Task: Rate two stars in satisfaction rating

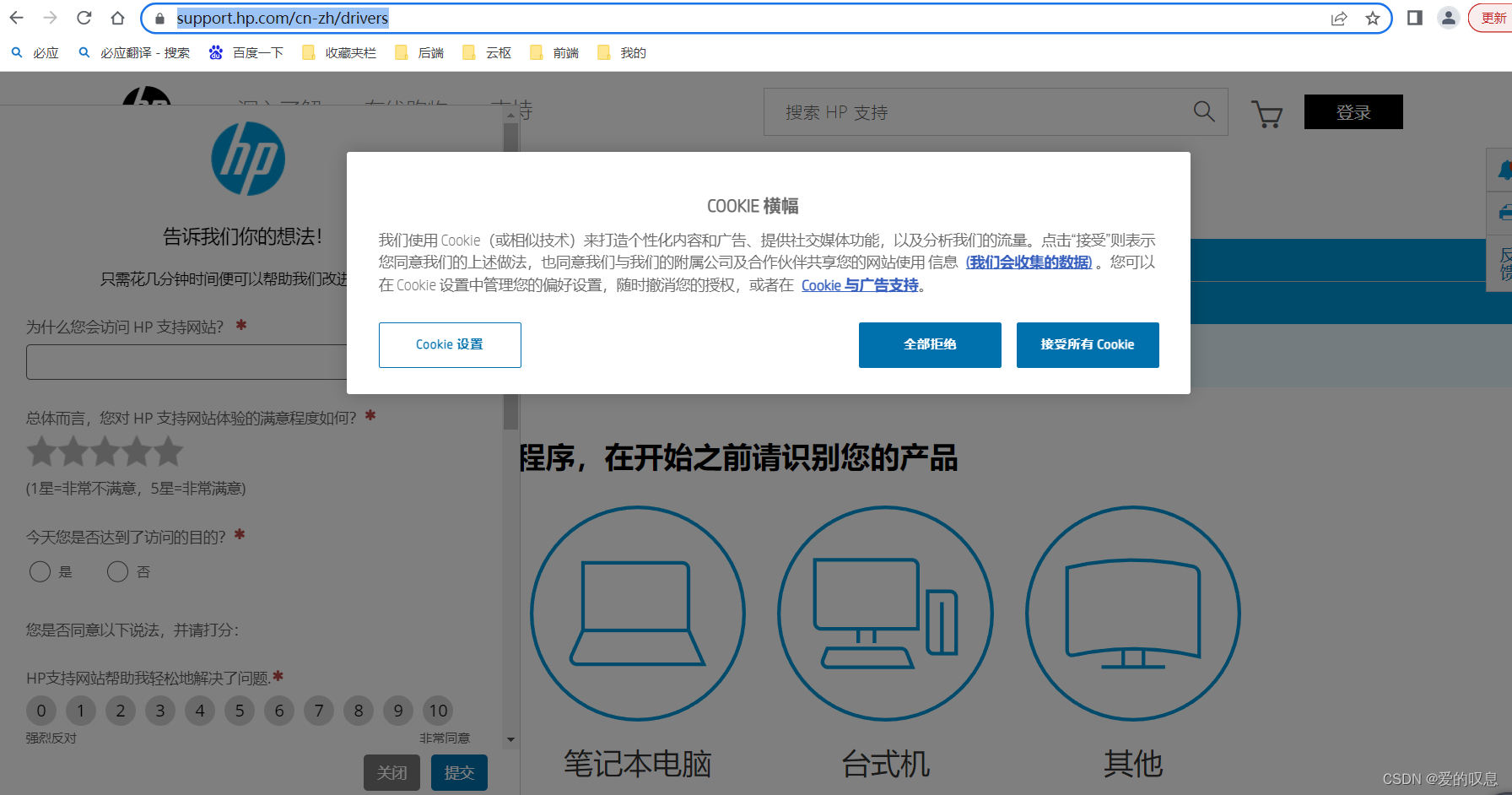Action: click(73, 452)
